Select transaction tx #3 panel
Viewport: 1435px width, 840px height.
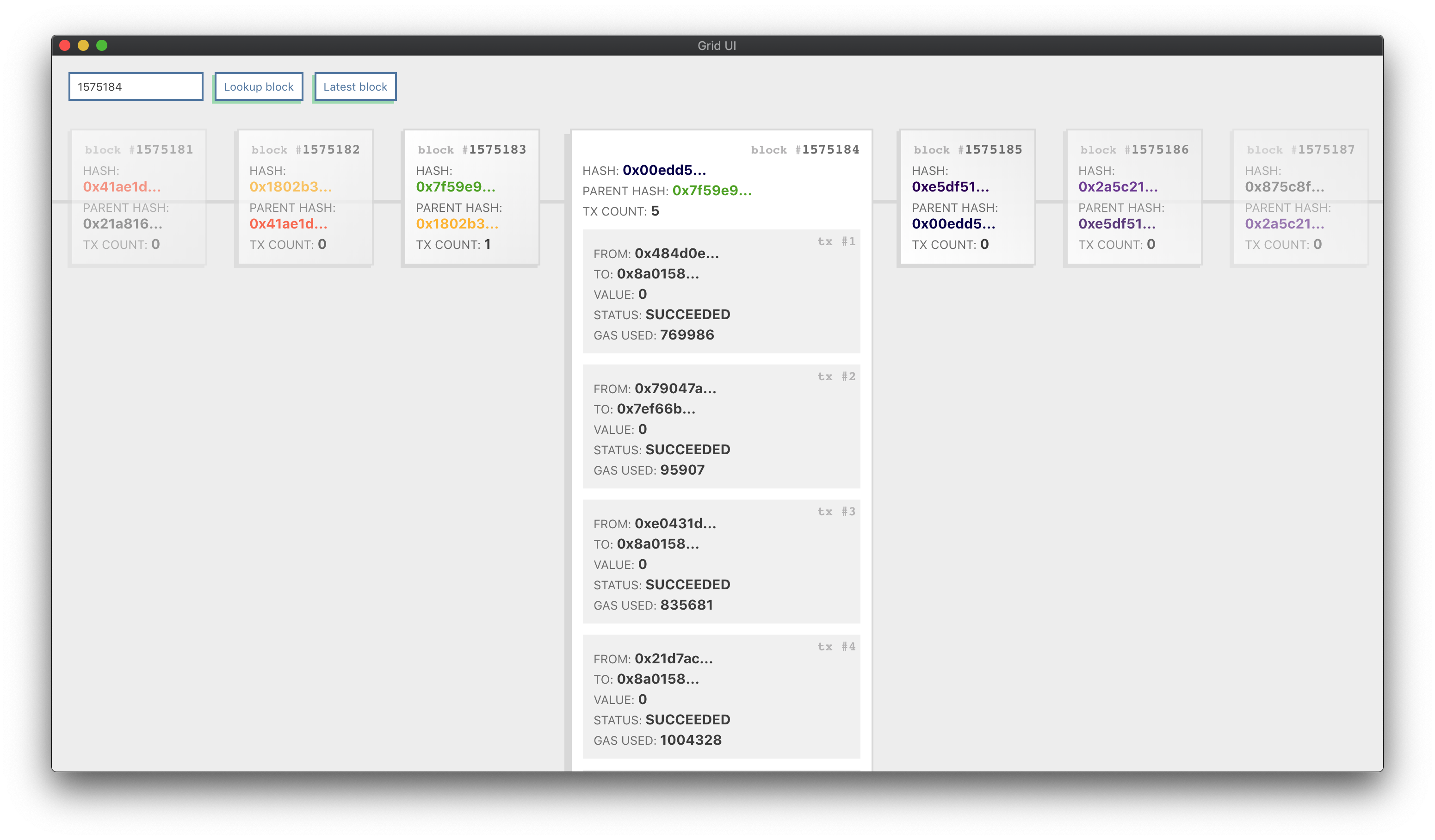click(721, 562)
